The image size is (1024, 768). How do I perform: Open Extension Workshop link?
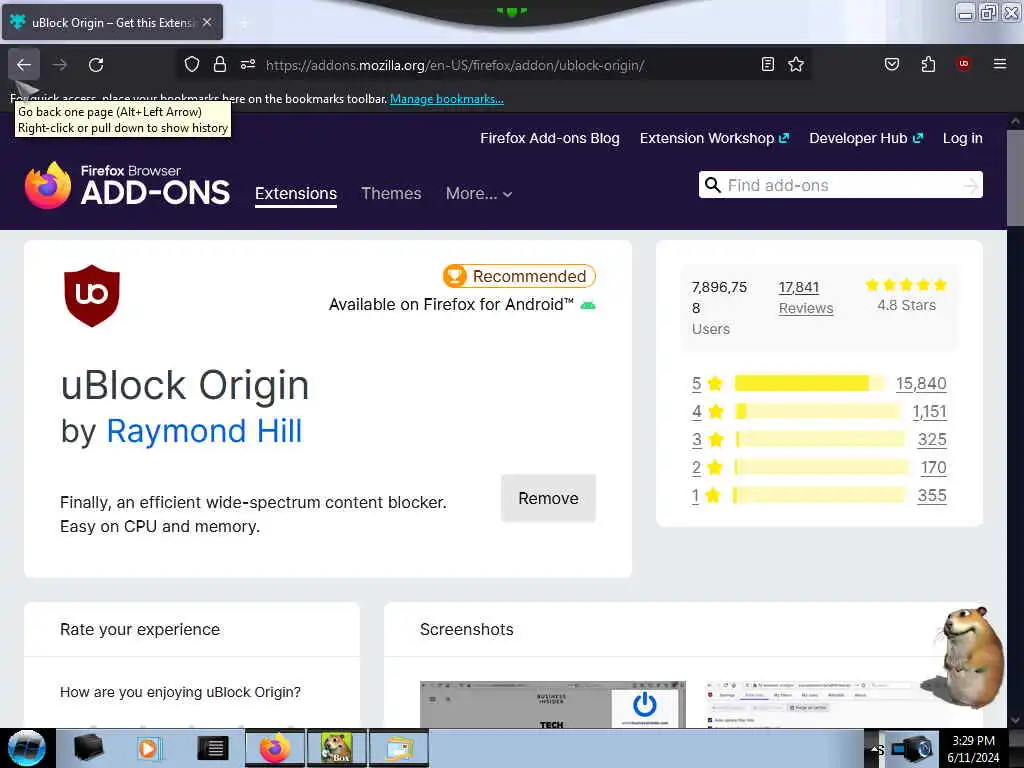pos(714,138)
